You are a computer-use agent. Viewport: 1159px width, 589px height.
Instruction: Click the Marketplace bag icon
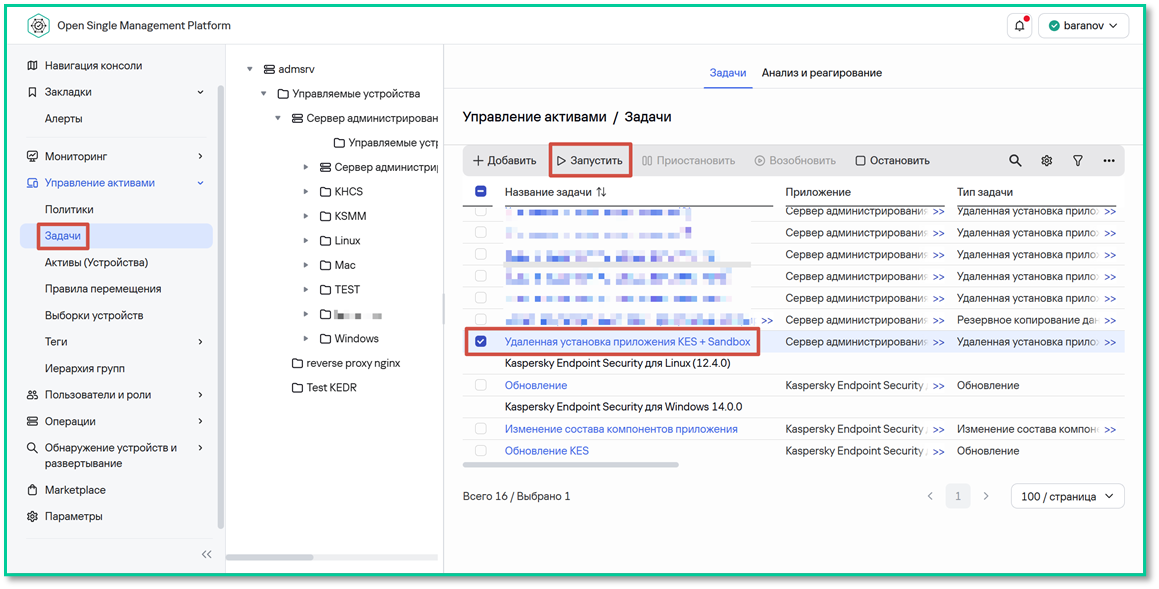pyautogui.click(x=32, y=490)
